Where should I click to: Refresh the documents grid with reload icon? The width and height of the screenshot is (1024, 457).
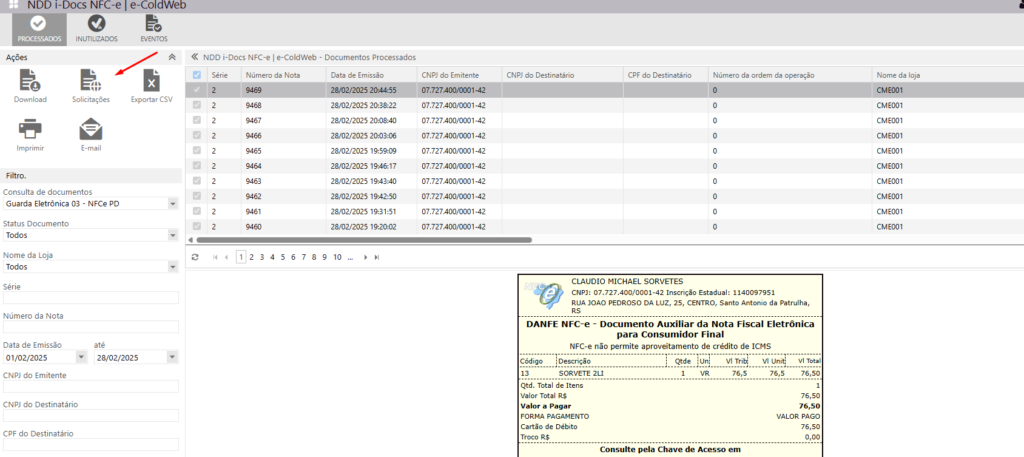195,257
